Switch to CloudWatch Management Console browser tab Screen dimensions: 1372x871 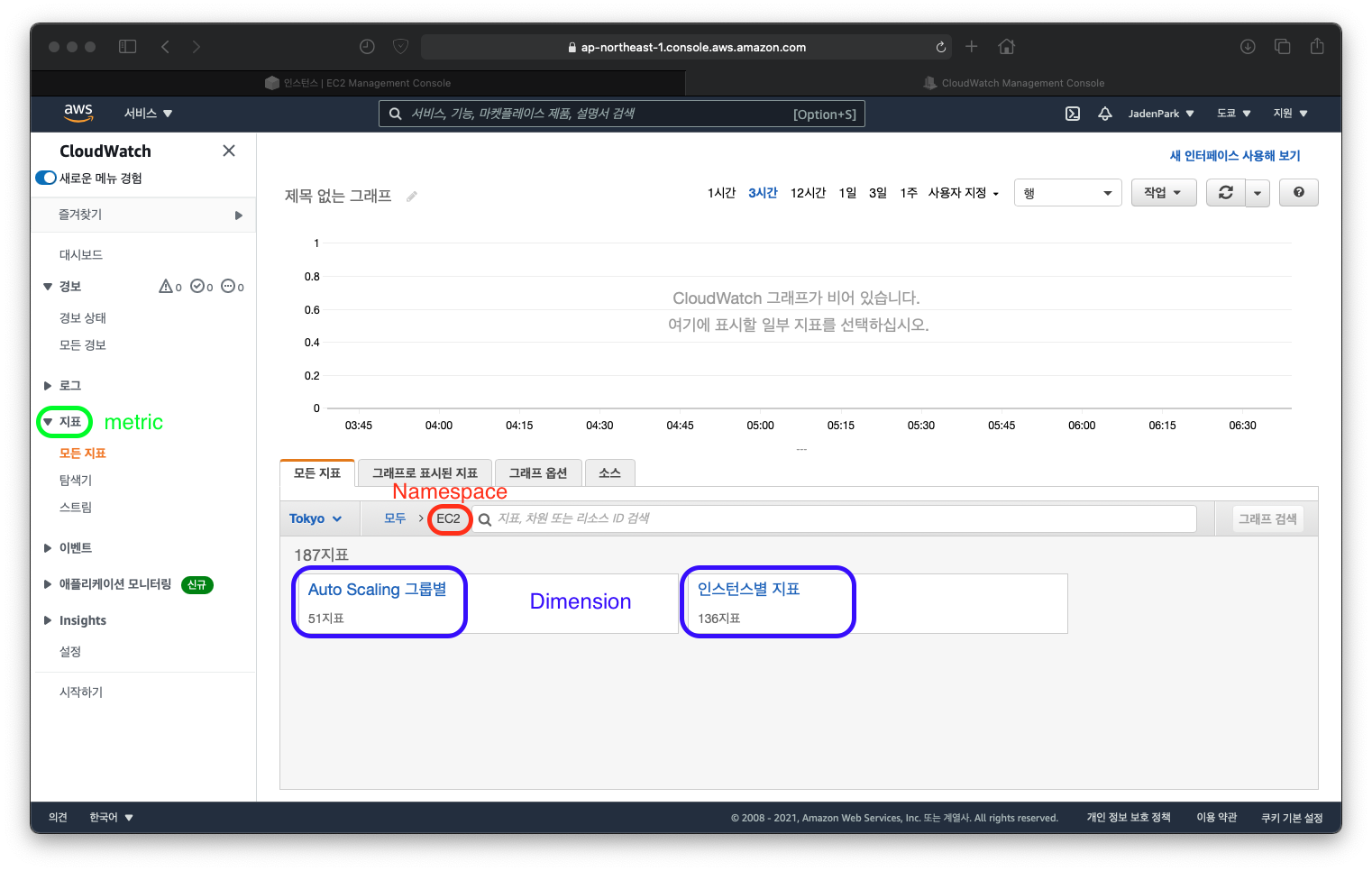(1013, 83)
